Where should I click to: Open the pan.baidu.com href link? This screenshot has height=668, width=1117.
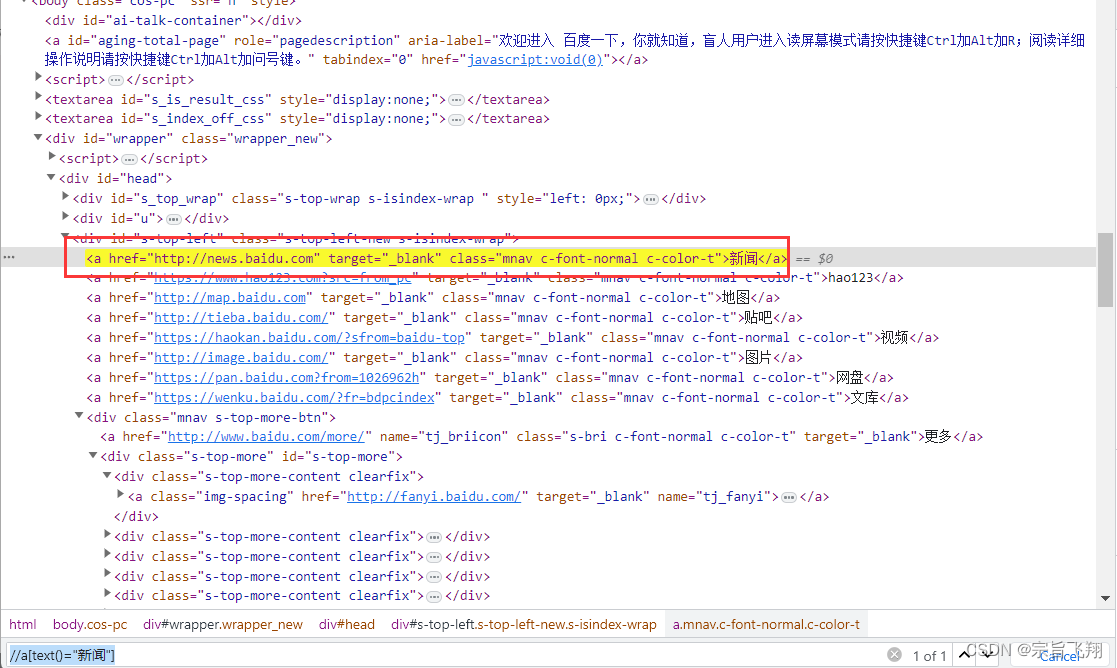[x=286, y=377]
